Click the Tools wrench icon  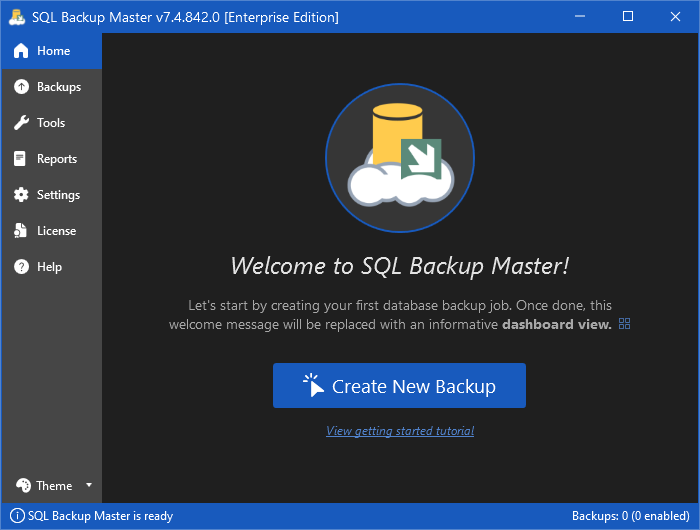tap(21, 123)
